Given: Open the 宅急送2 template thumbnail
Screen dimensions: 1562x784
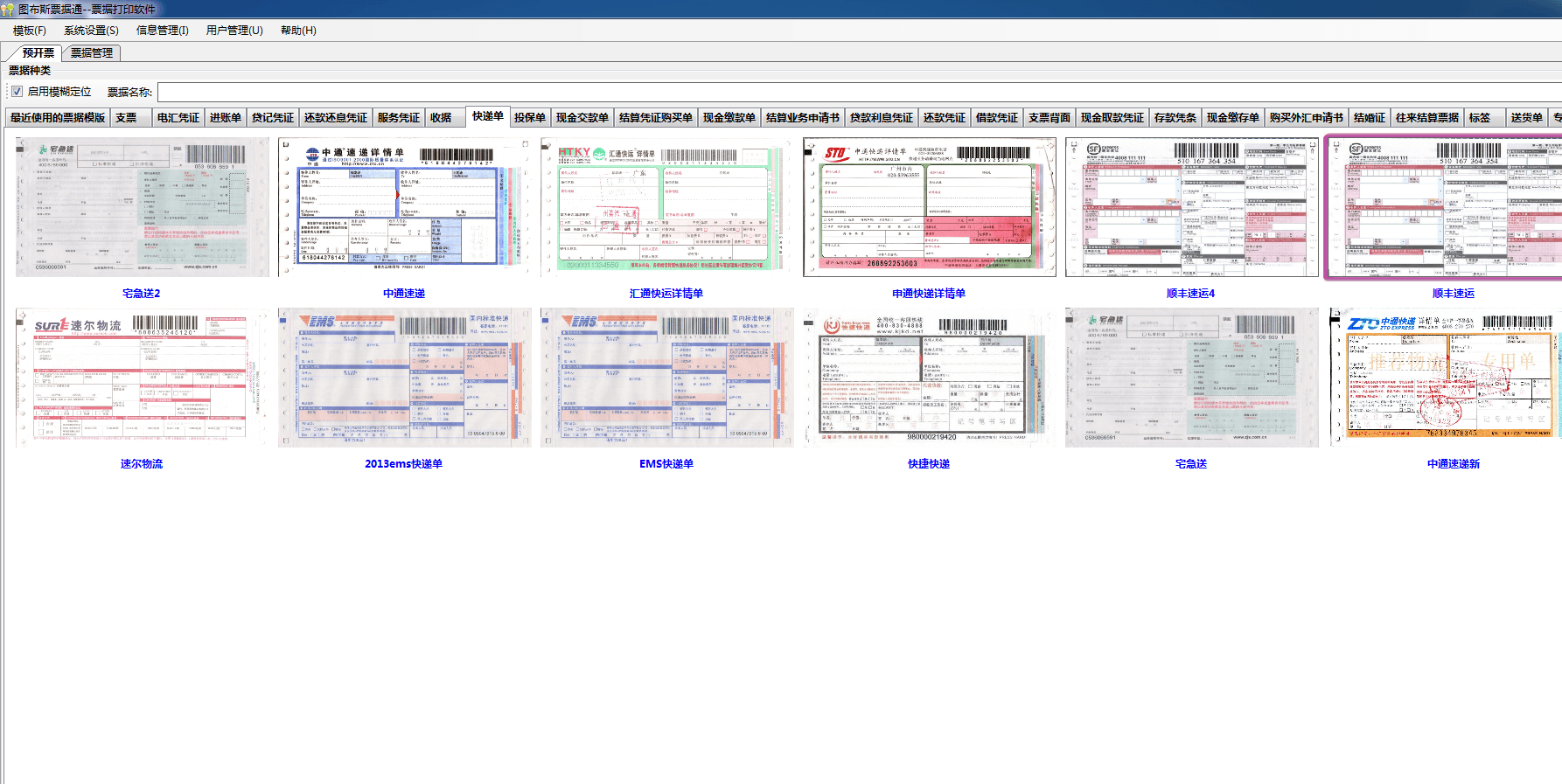Looking at the screenshot, I should (142, 207).
